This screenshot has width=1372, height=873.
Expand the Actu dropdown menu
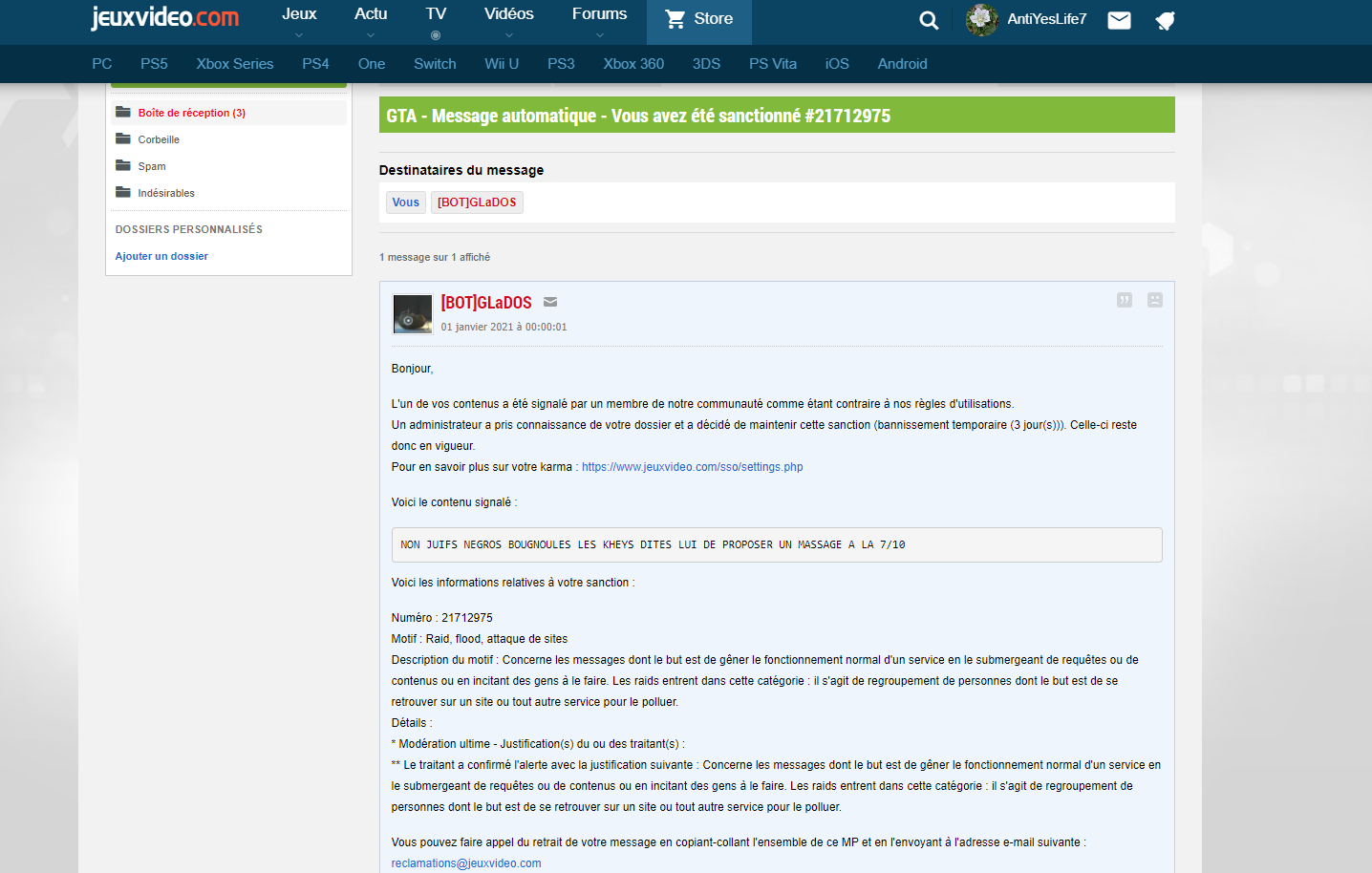[371, 21]
